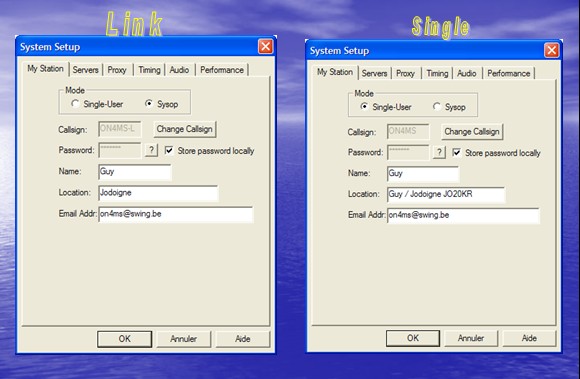Click Aide in Link window

[243, 339]
